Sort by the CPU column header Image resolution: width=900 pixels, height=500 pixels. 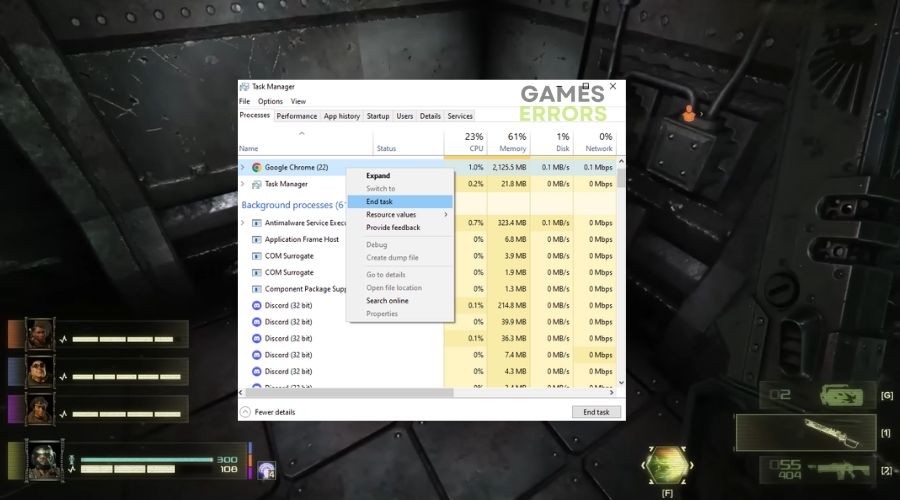tap(465, 142)
